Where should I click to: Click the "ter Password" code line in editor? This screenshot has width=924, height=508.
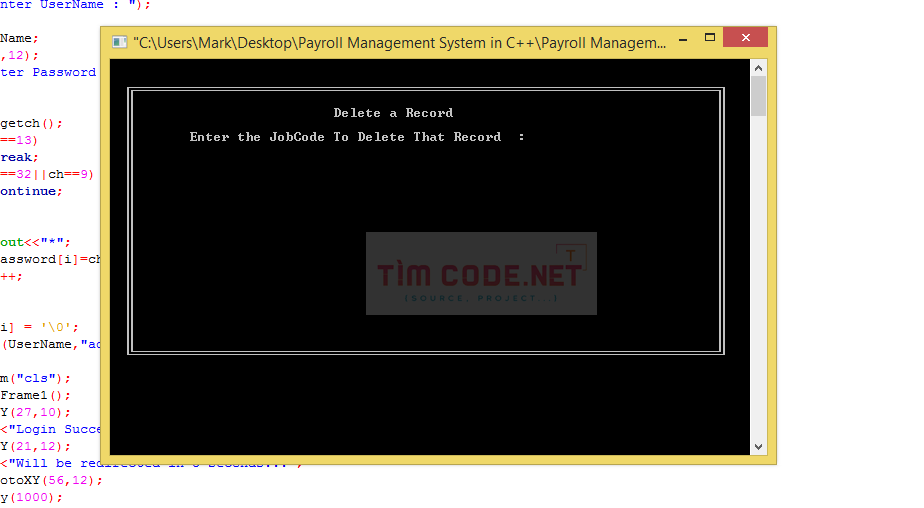click(48, 72)
